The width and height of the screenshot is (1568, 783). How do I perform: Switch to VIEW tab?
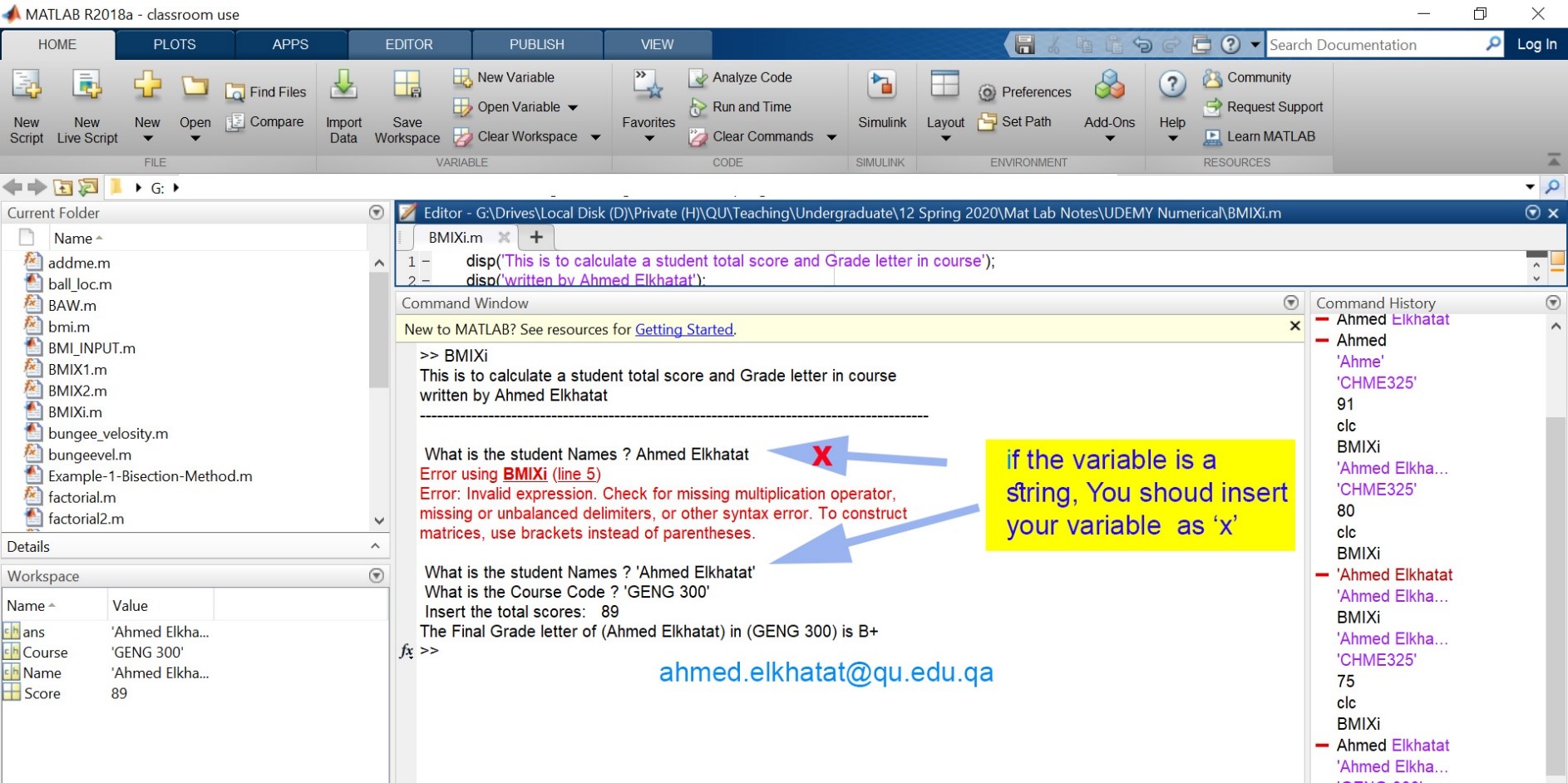658,45
